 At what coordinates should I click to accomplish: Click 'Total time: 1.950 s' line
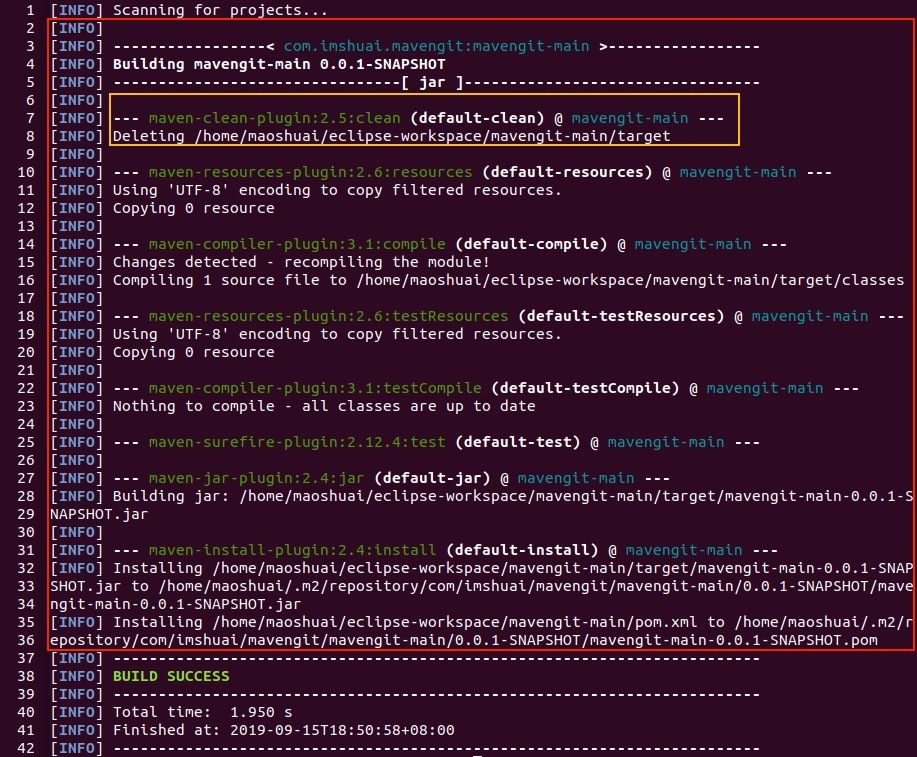[x=202, y=712]
